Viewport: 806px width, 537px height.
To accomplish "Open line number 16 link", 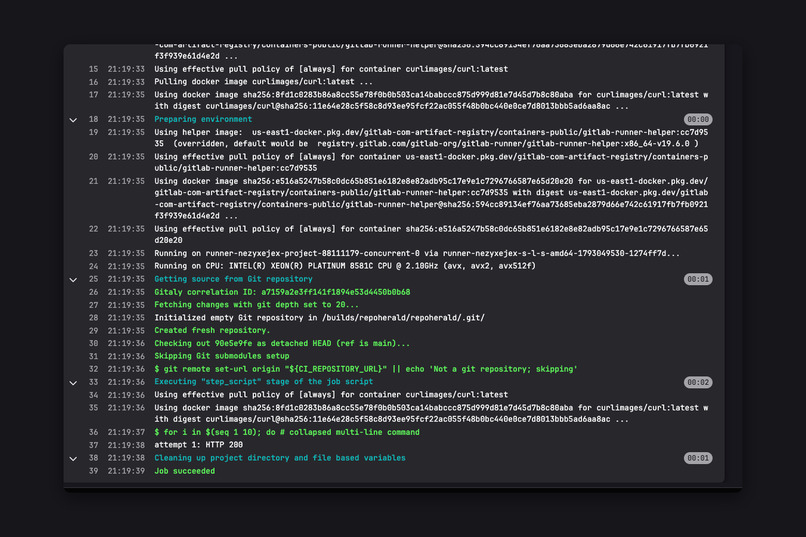I will [93, 82].
